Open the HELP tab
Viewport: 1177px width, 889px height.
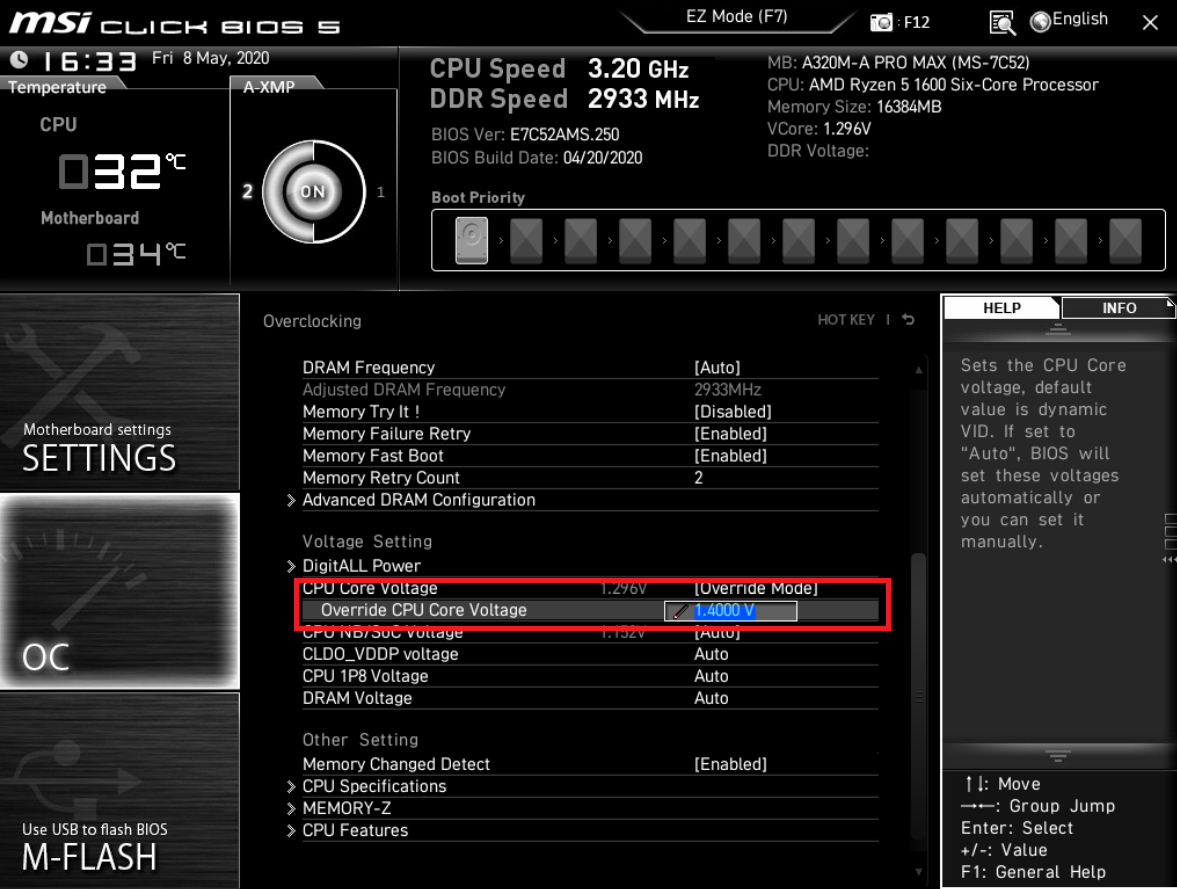pyautogui.click(x=1001, y=308)
